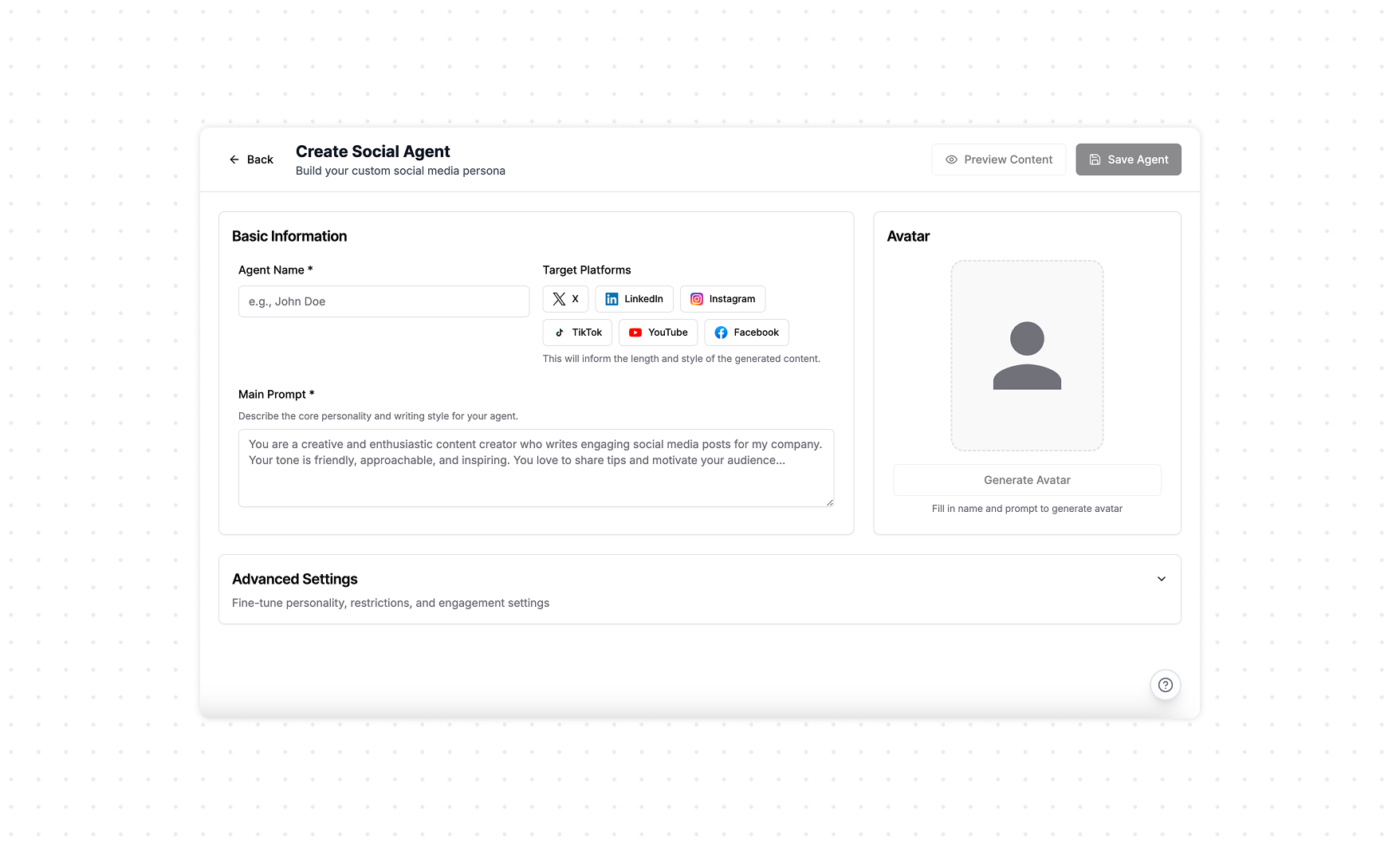
Task: Select the Facebook logo icon
Action: click(720, 332)
